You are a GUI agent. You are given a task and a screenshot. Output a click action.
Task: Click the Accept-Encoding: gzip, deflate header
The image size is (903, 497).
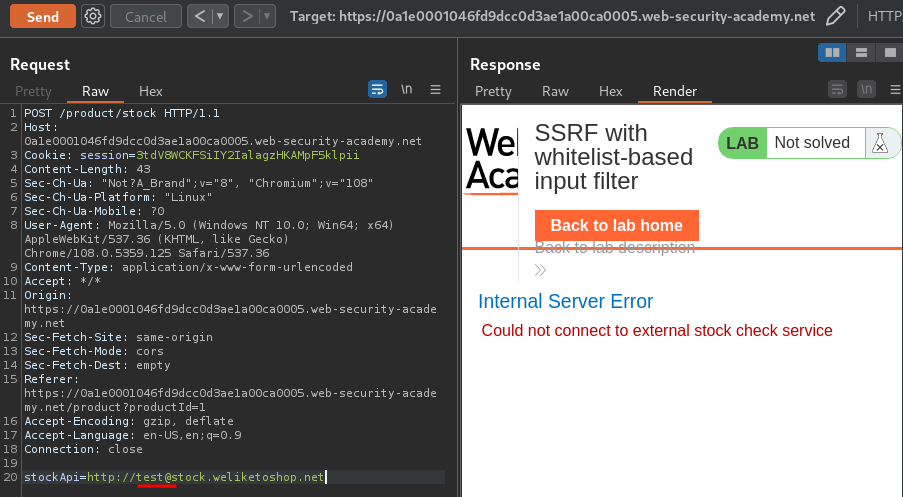tap(128, 421)
